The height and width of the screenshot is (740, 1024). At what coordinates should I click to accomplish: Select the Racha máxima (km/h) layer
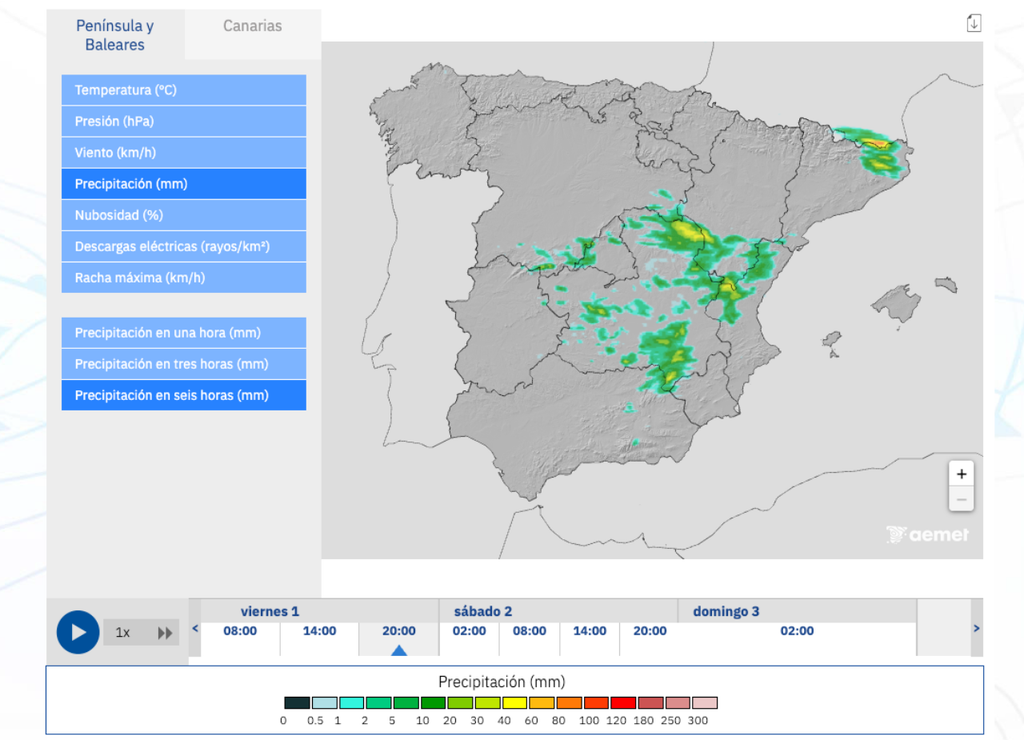[x=184, y=278]
